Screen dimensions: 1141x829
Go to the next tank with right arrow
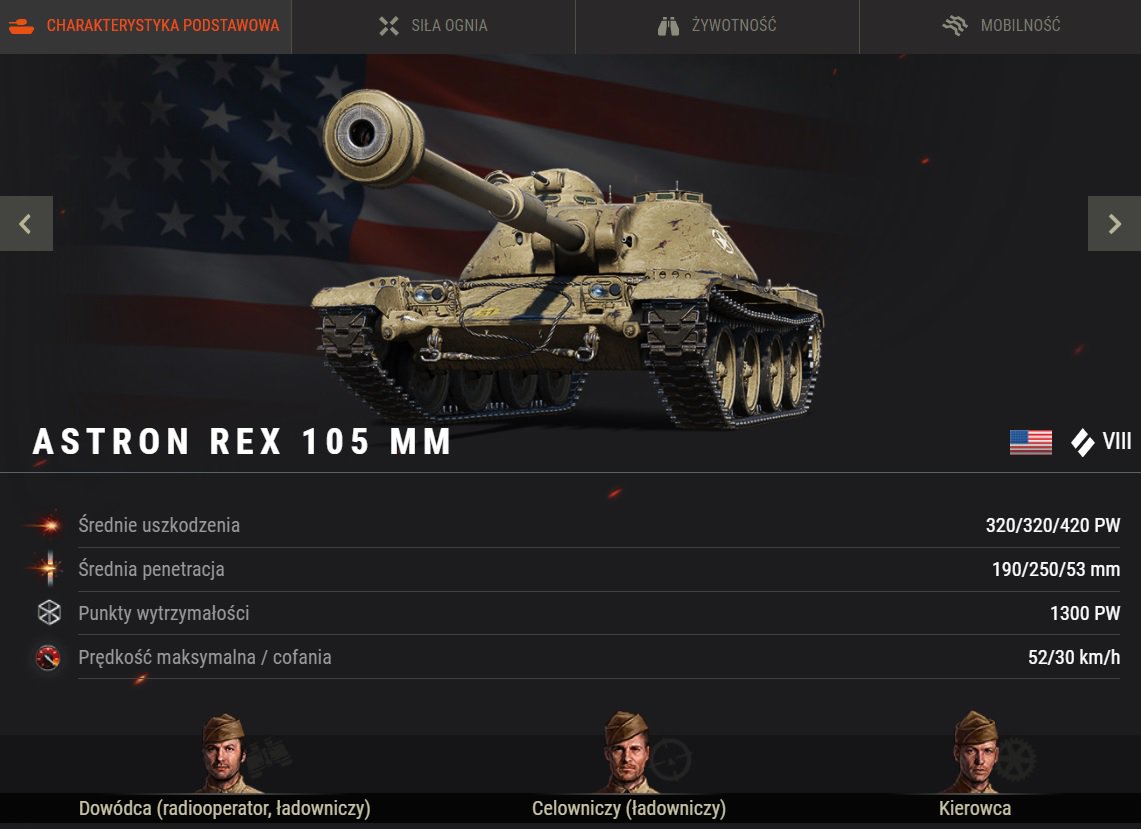pyautogui.click(x=1114, y=223)
